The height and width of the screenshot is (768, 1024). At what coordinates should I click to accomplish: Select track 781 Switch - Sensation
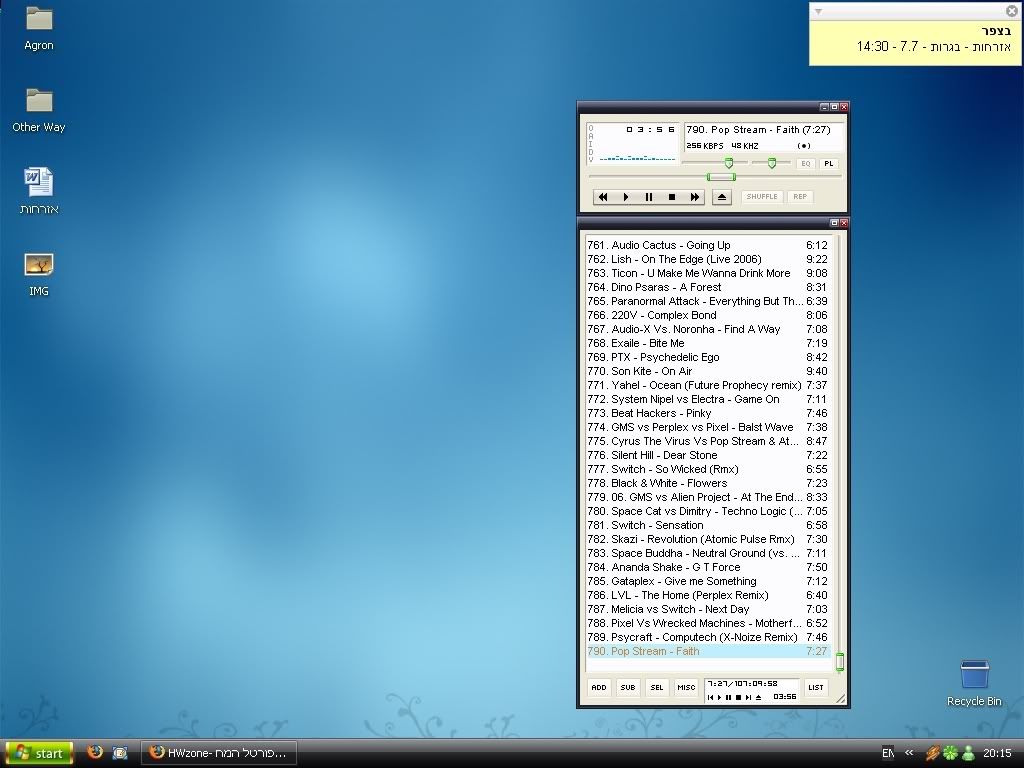coord(707,525)
